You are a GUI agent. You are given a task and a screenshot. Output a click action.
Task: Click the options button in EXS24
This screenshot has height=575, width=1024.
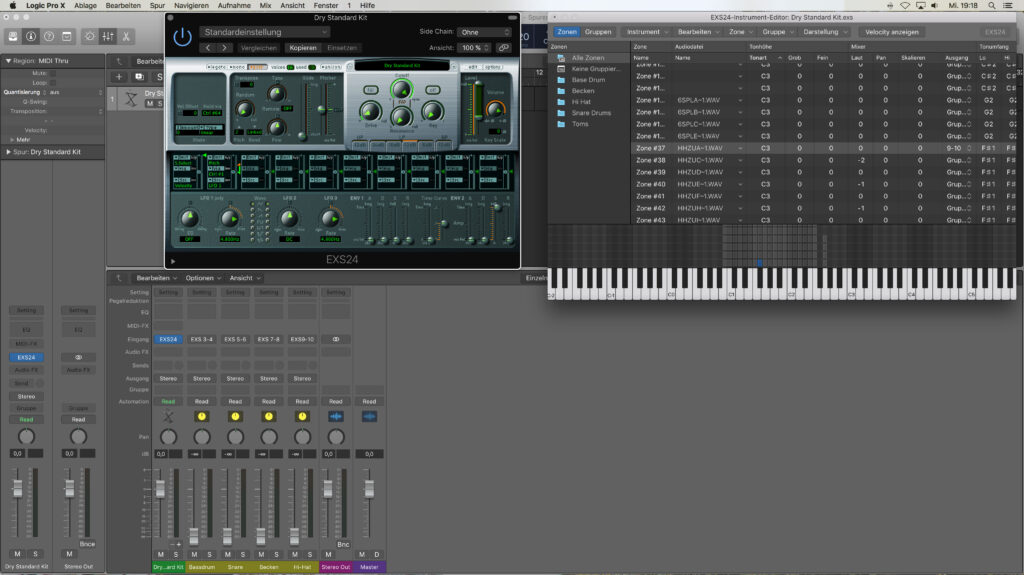pyautogui.click(x=493, y=67)
